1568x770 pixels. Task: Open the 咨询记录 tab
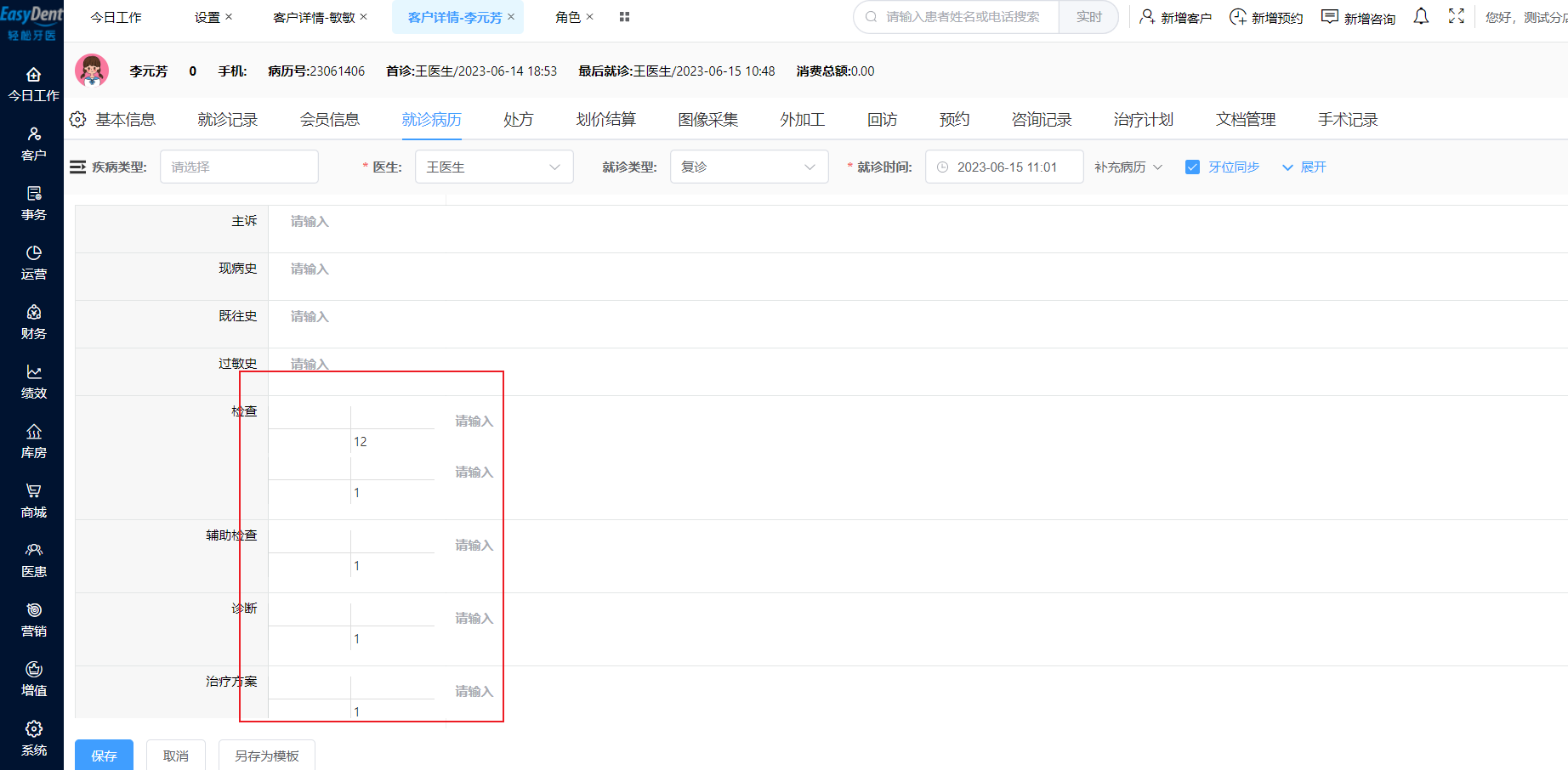(1042, 120)
